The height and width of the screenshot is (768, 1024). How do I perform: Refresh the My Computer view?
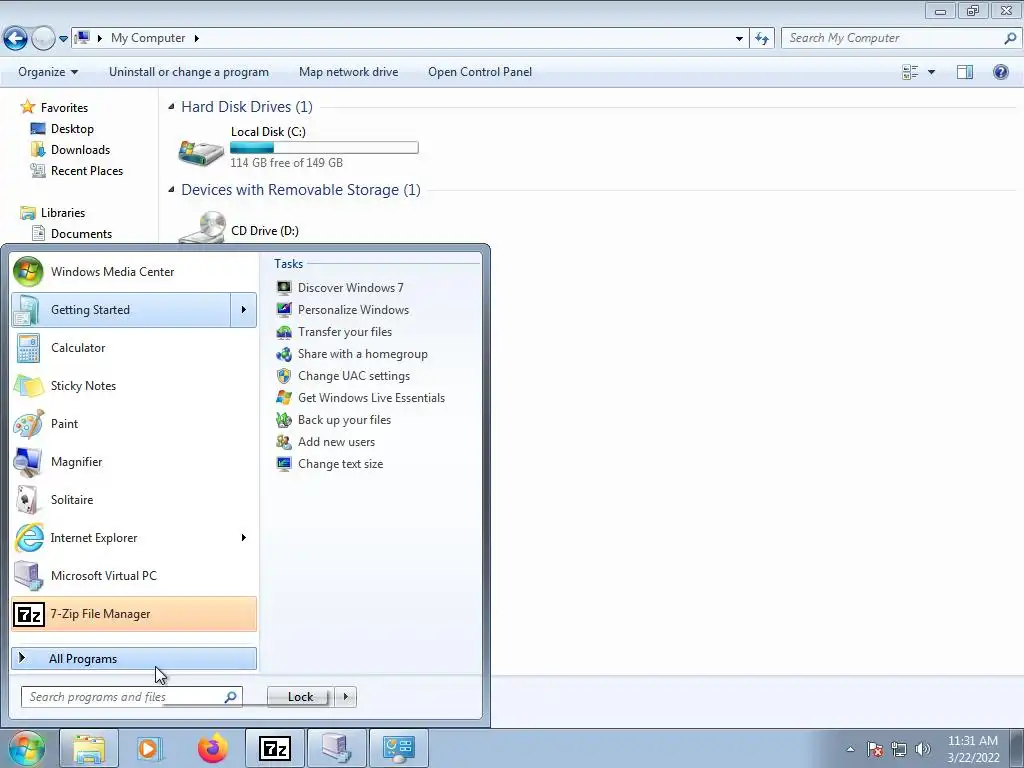tap(762, 39)
